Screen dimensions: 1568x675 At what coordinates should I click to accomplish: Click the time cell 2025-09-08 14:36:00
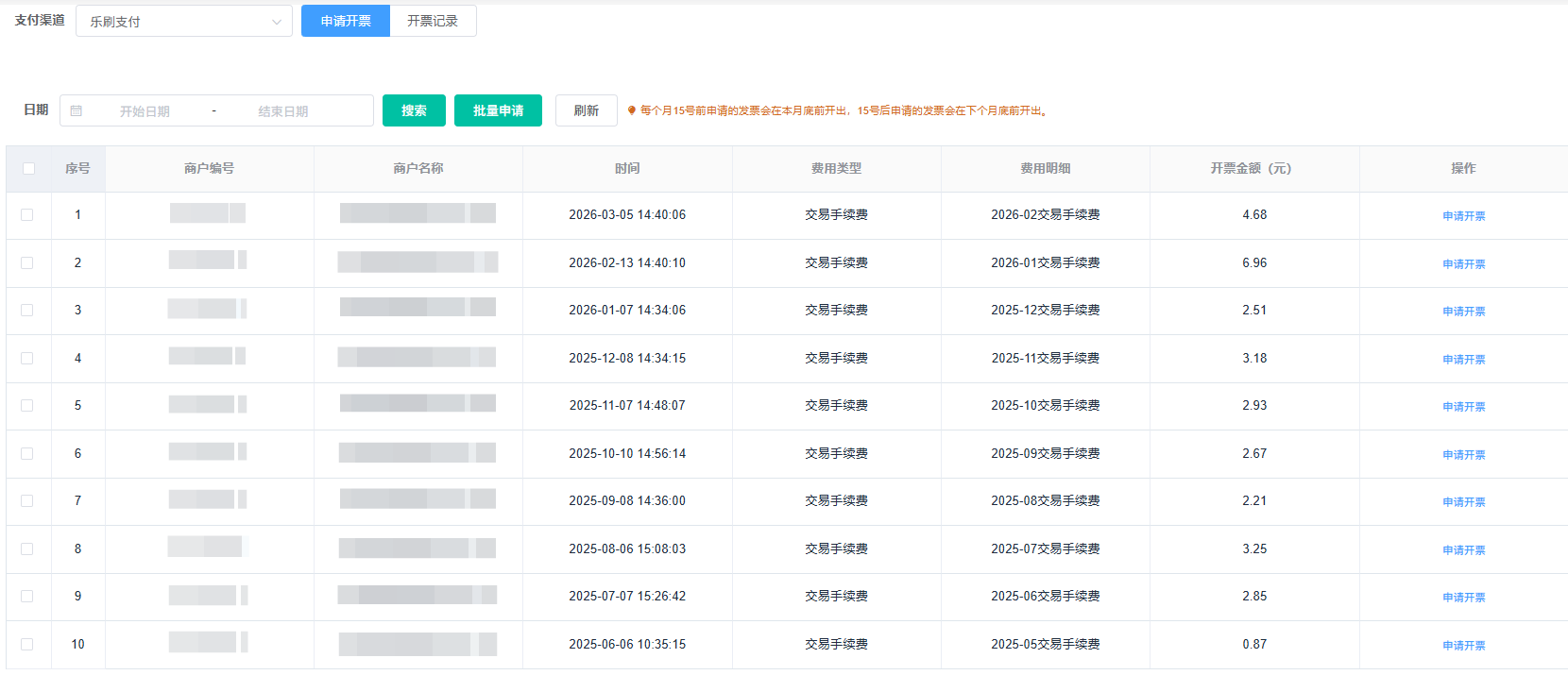(627, 500)
